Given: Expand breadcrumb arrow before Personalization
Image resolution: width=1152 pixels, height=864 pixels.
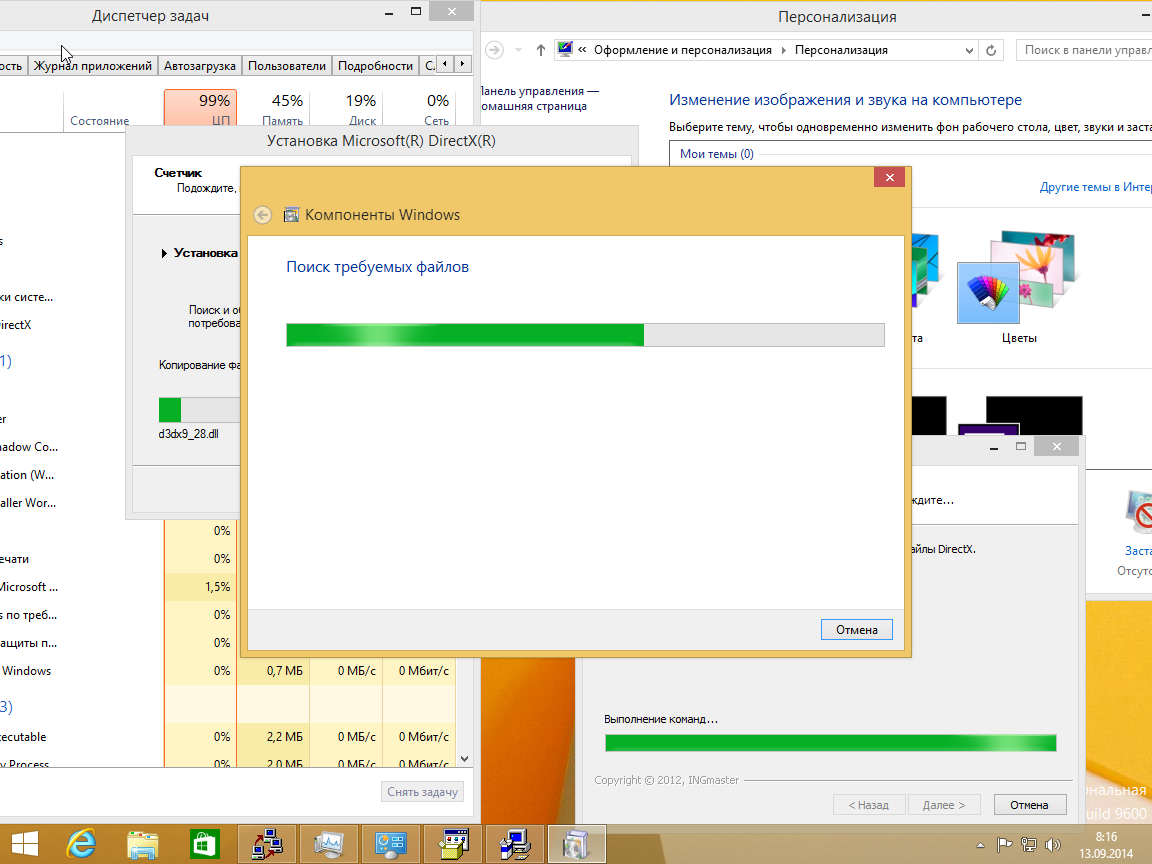Looking at the screenshot, I should (783, 50).
